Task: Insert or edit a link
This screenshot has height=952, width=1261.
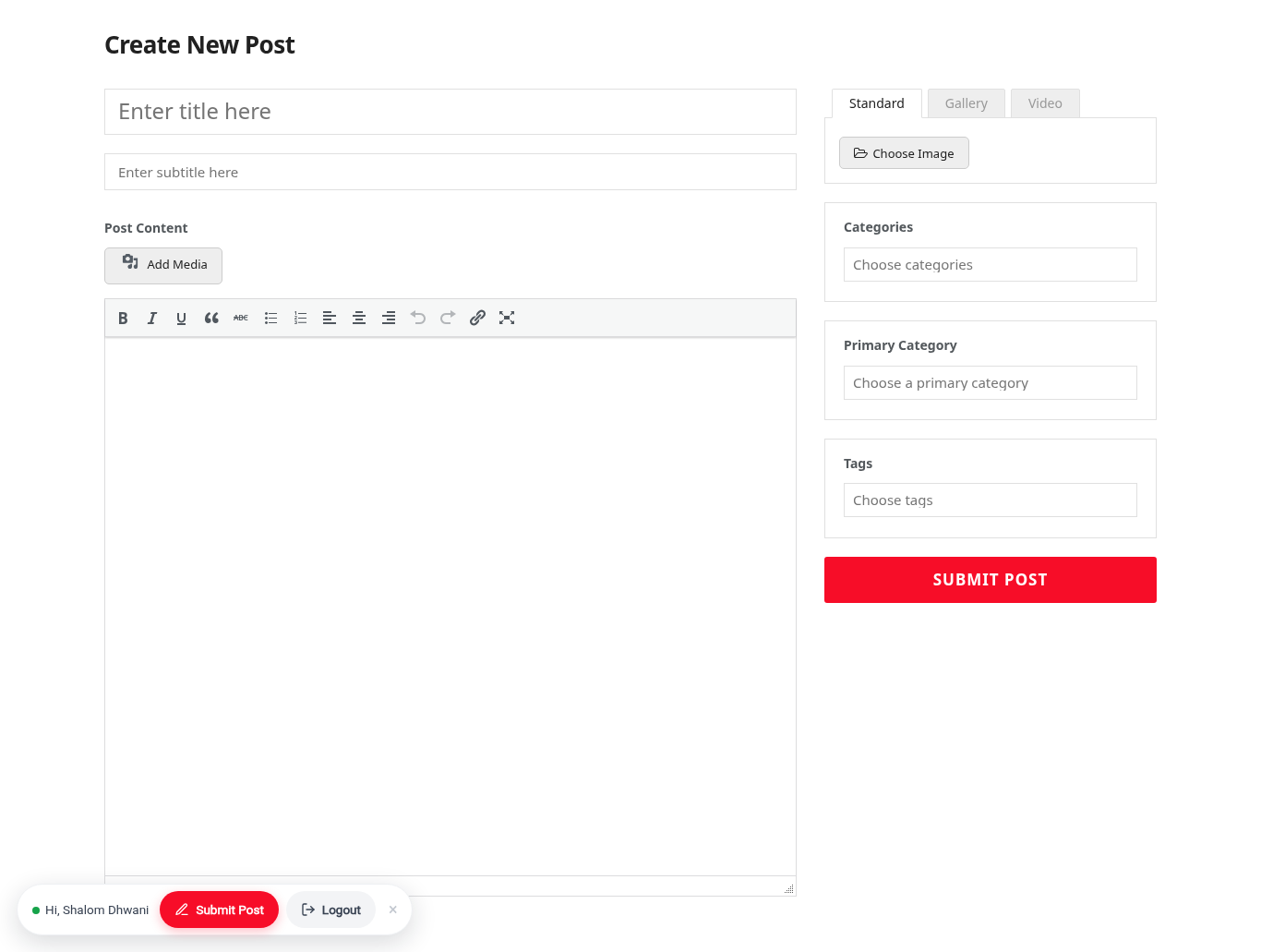Action: tap(477, 318)
